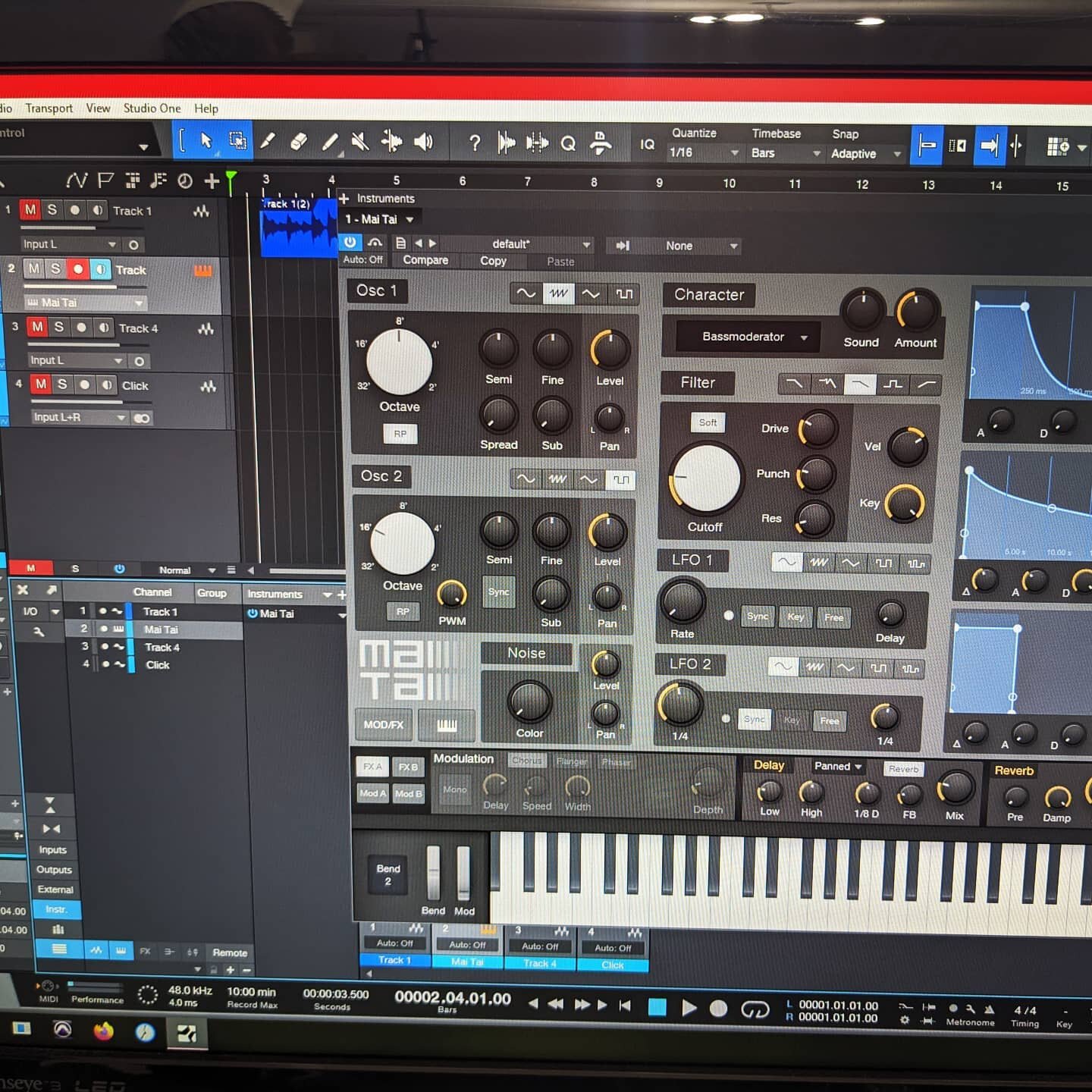Open Character Bassmoderator dropdown
Screen dimensions: 1092x1092
point(747,337)
